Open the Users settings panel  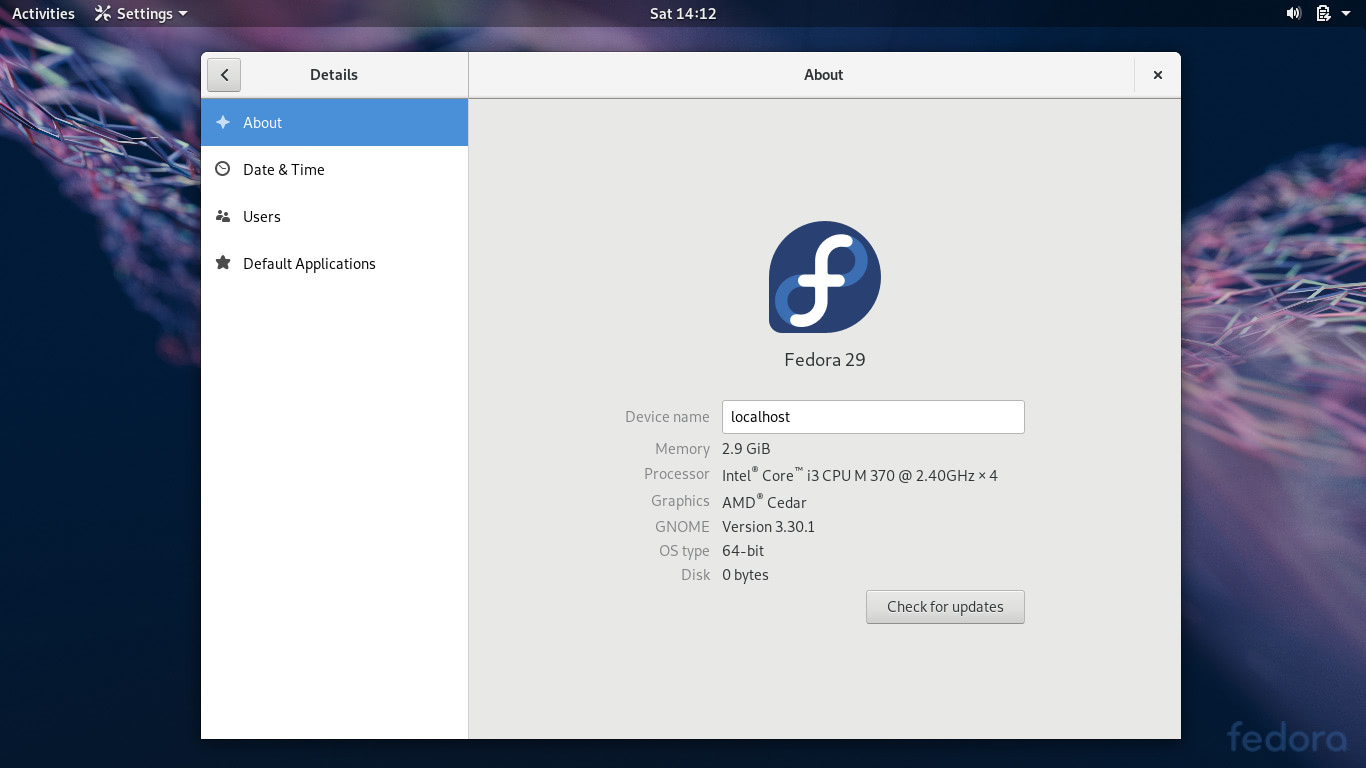334,217
